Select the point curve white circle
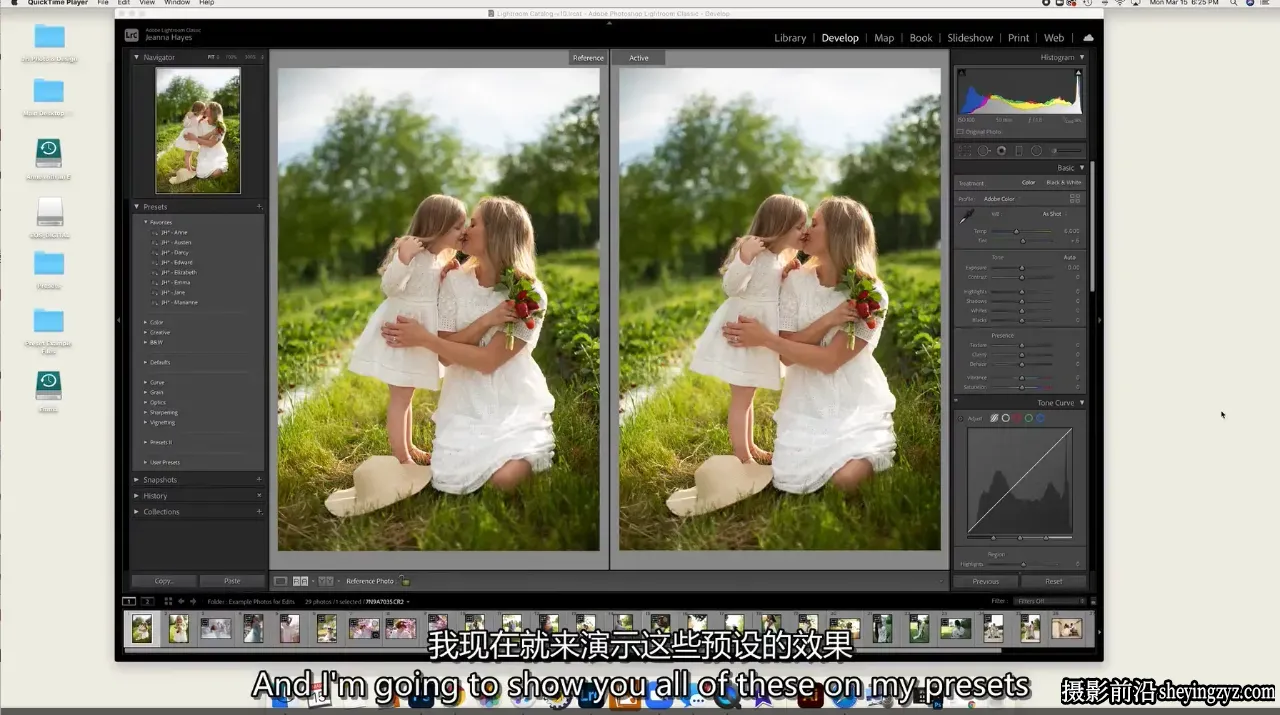Screen dimensions: 1280x715 pos(1006,418)
